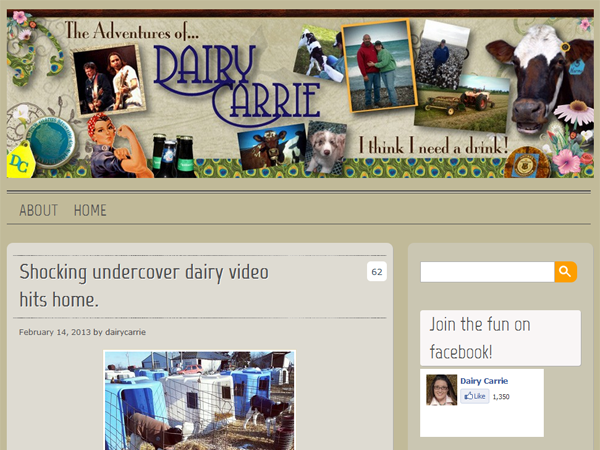Viewport: 600px width, 450px height.
Task: Go to the HOME menu item
Action: coord(90,210)
